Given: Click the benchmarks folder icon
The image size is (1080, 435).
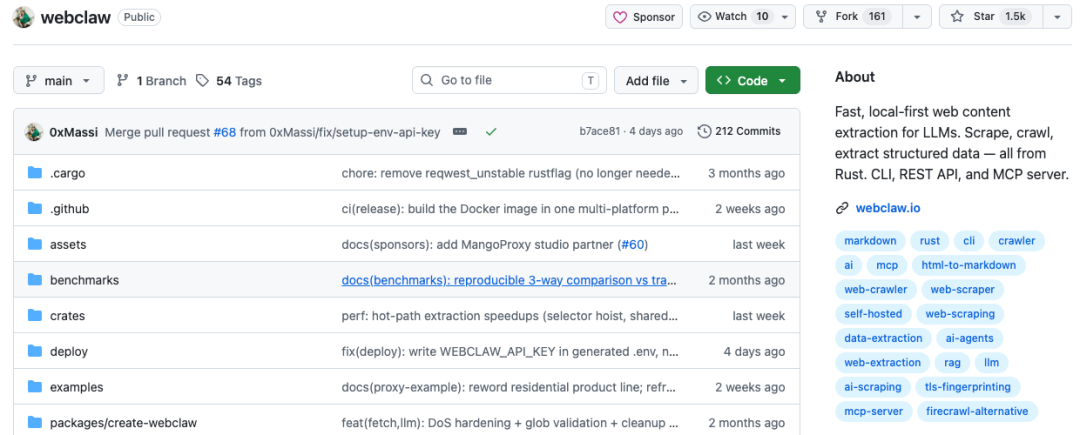Looking at the screenshot, I should point(34,280).
